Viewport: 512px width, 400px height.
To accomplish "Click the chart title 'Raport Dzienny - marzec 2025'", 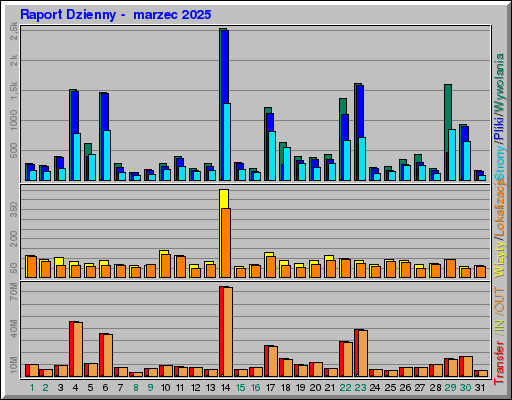I will (x=116, y=15).
